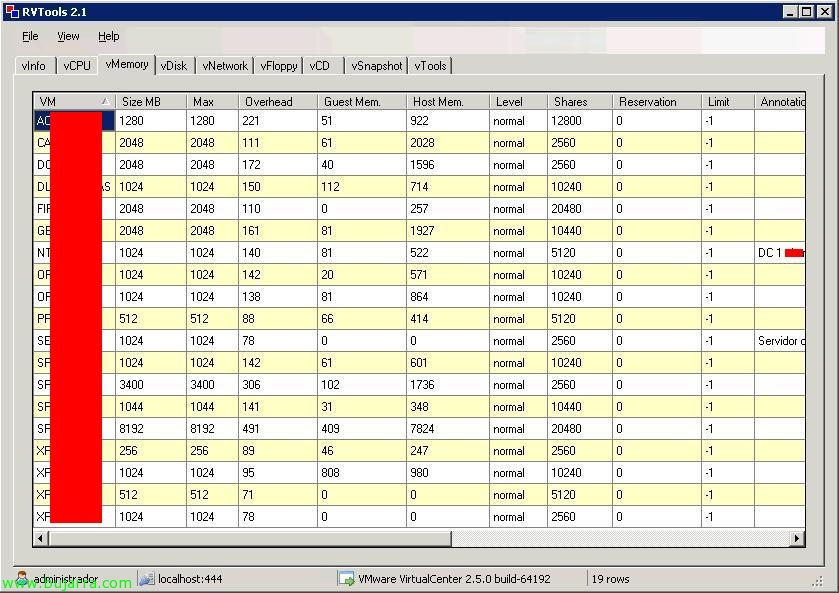
Task: Click the Host Mem. value 348
Action: pos(448,407)
